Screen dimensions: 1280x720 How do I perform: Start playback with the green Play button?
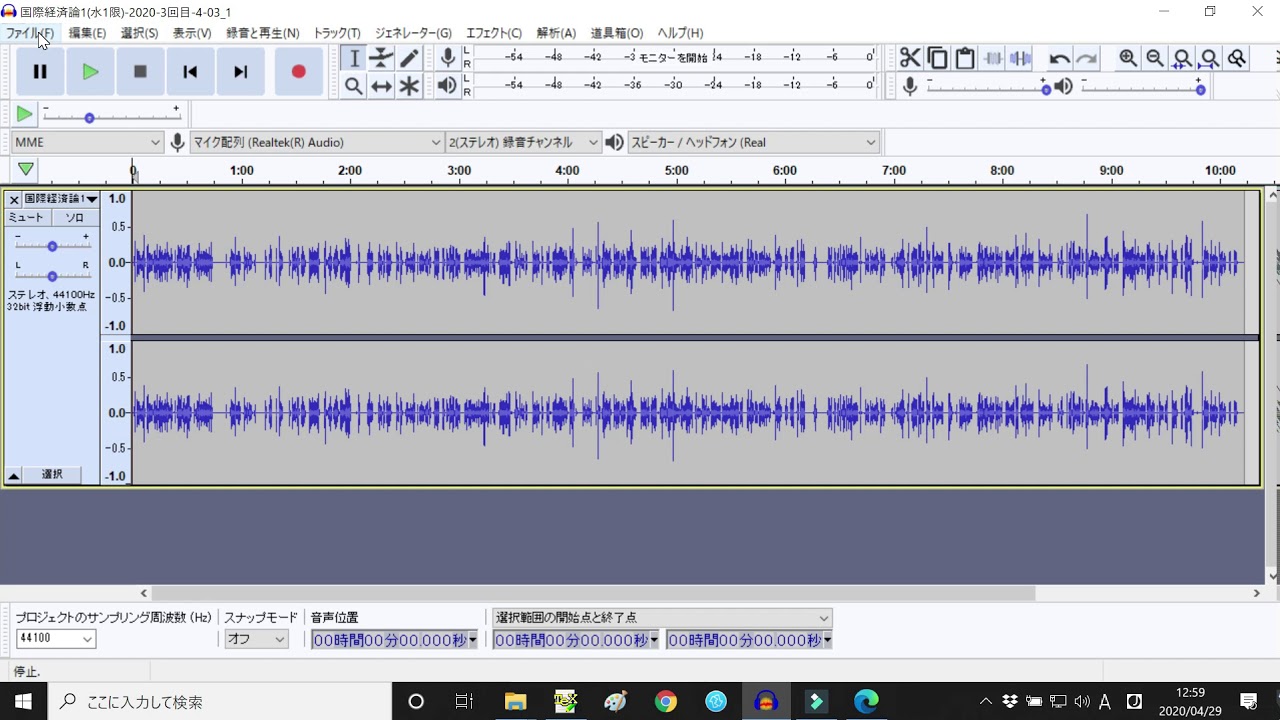click(x=90, y=71)
